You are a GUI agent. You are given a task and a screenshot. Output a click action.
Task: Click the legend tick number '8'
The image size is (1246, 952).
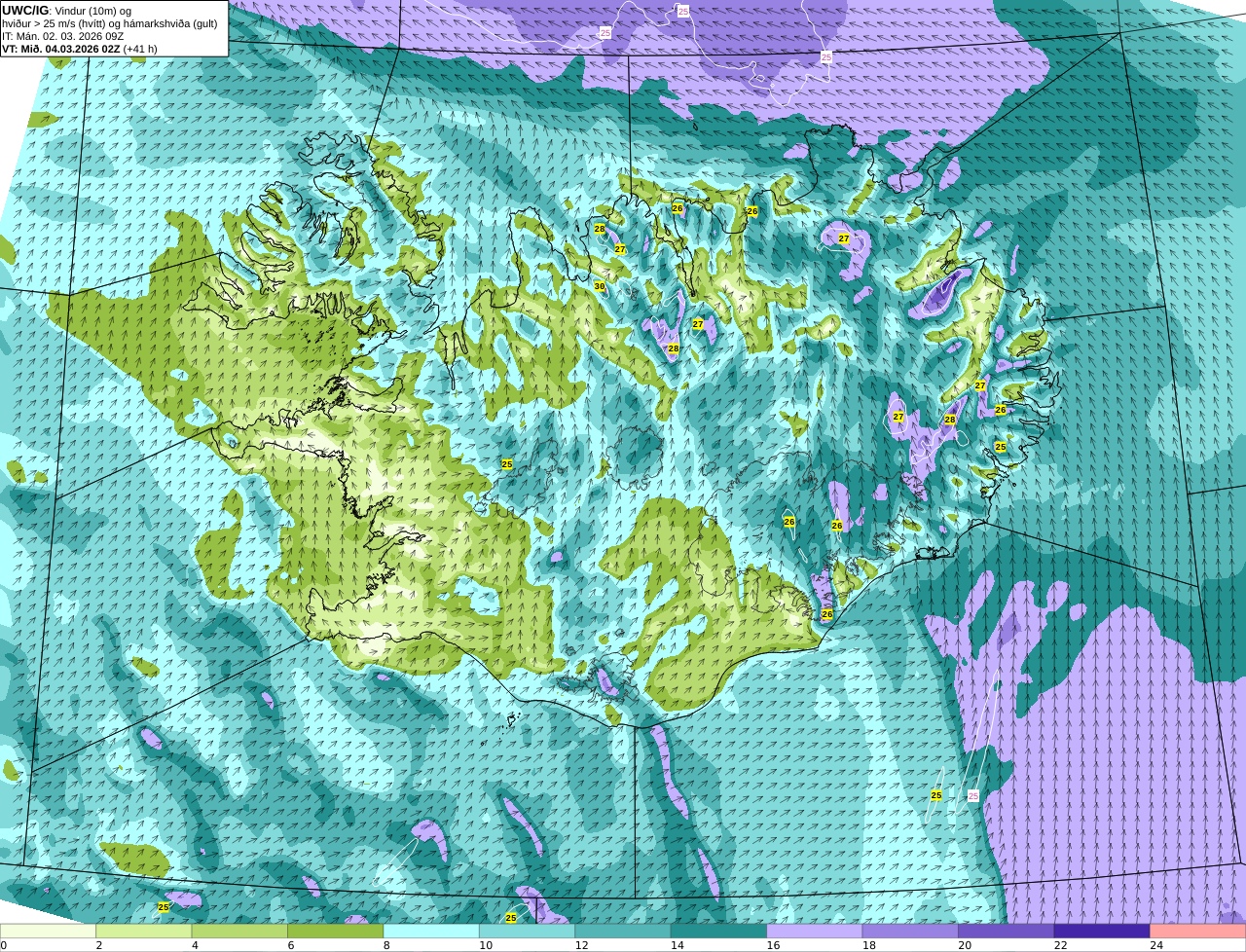point(386,945)
